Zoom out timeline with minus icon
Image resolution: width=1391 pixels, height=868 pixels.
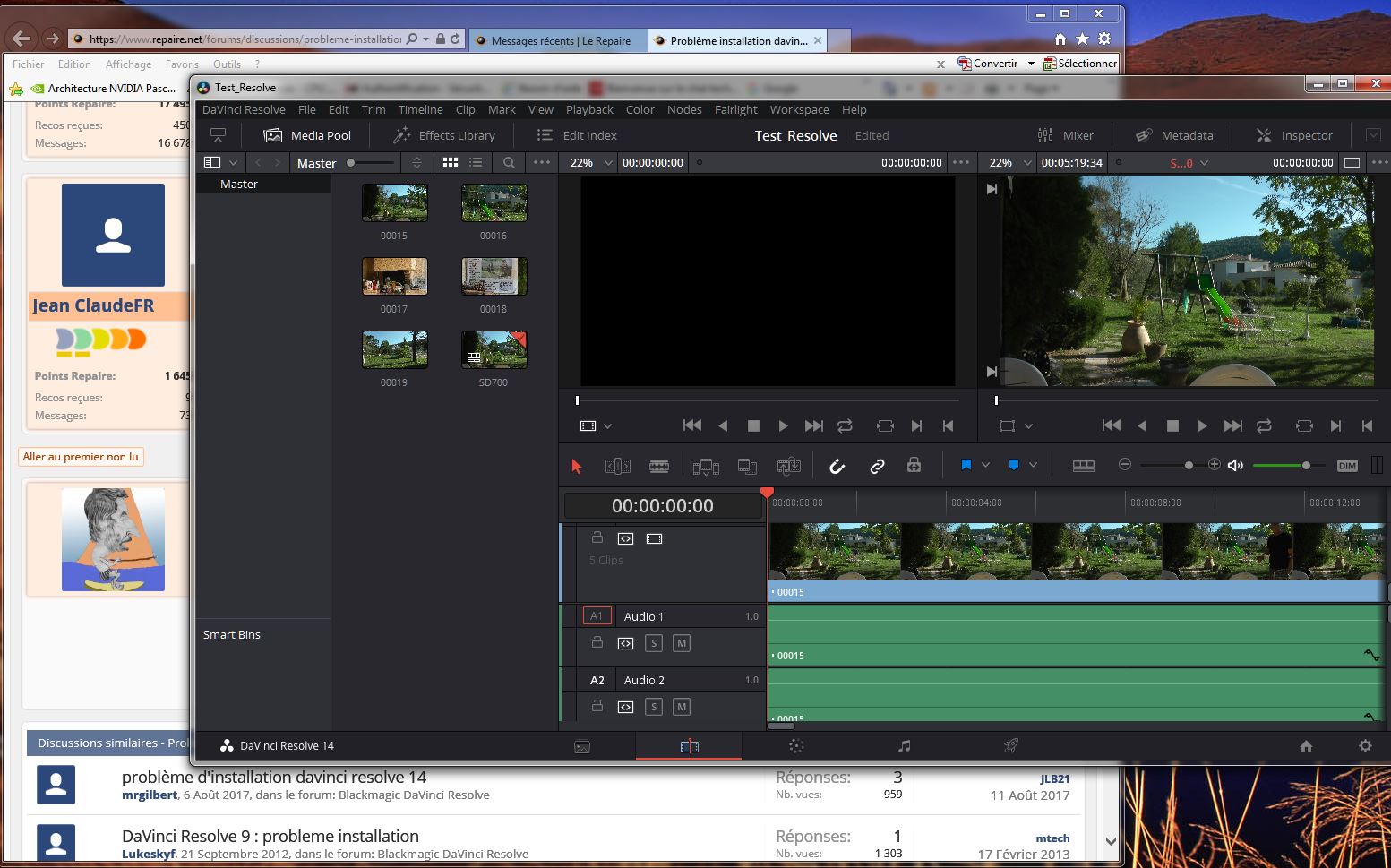1125,464
